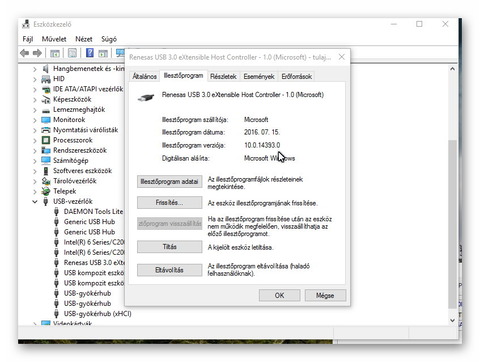Switch to the Általános tab
The height and width of the screenshot is (362, 480).
coord(144,76)
